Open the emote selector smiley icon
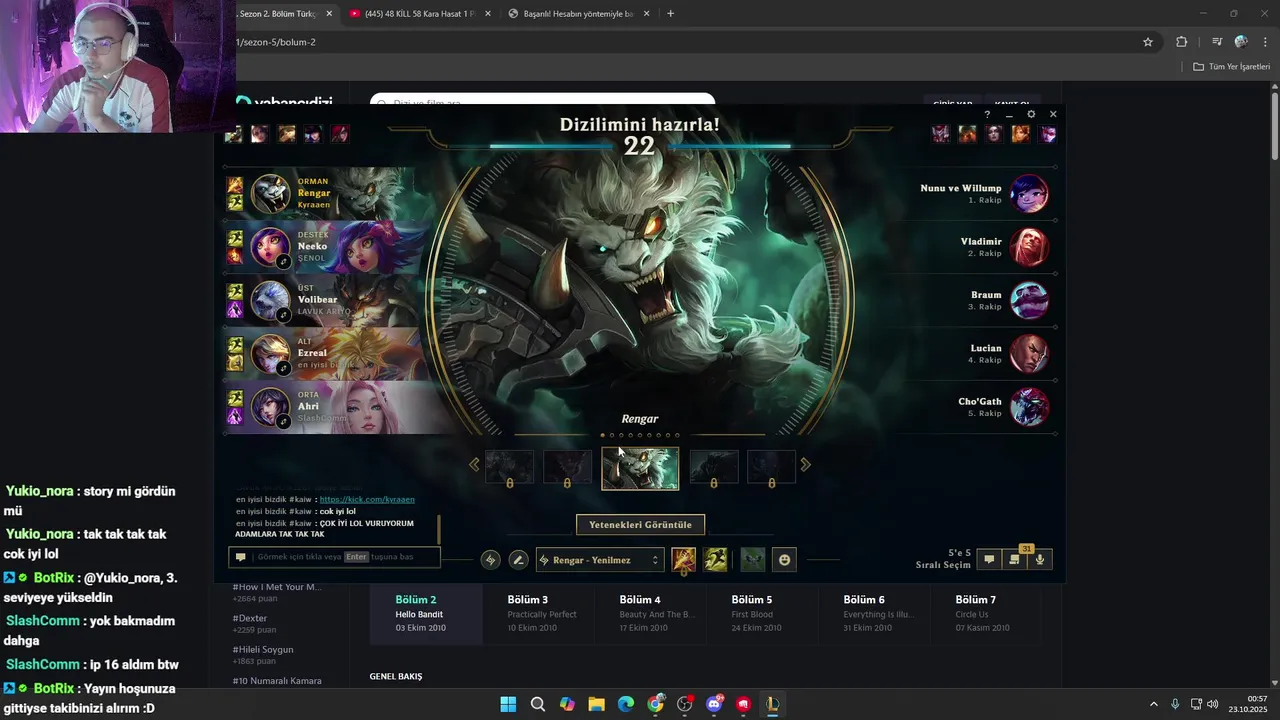 785,560
